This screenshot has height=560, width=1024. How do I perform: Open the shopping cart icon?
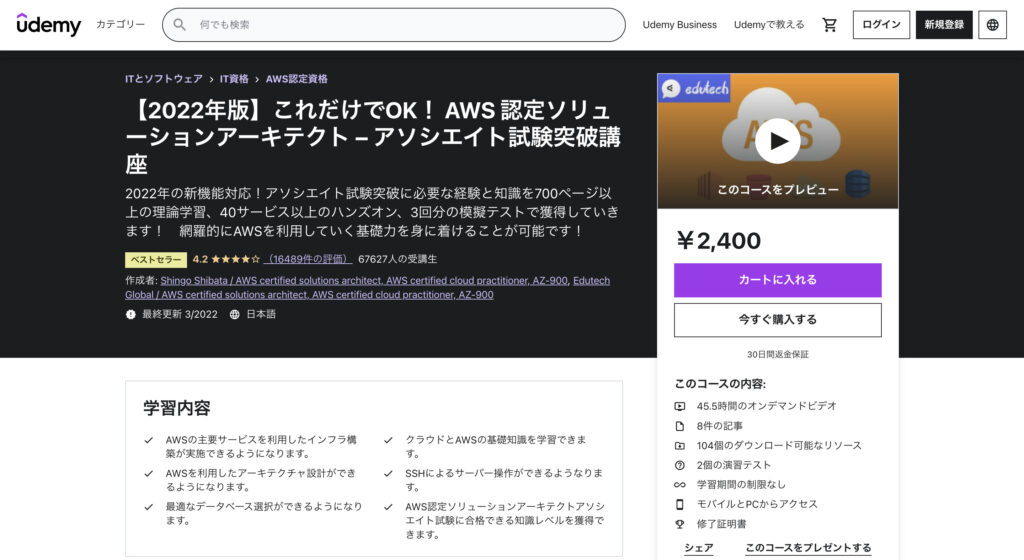829,25
